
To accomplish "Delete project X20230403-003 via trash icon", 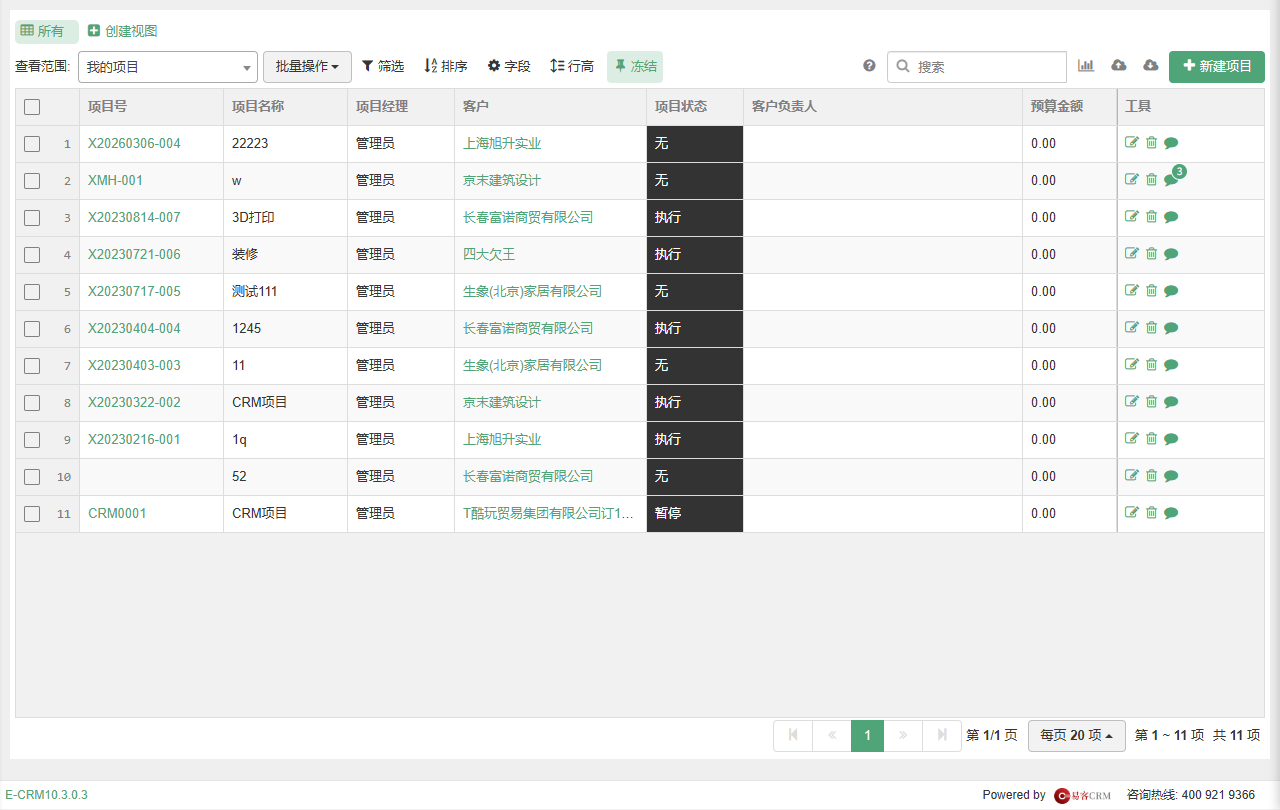I will pos(1151,365).
